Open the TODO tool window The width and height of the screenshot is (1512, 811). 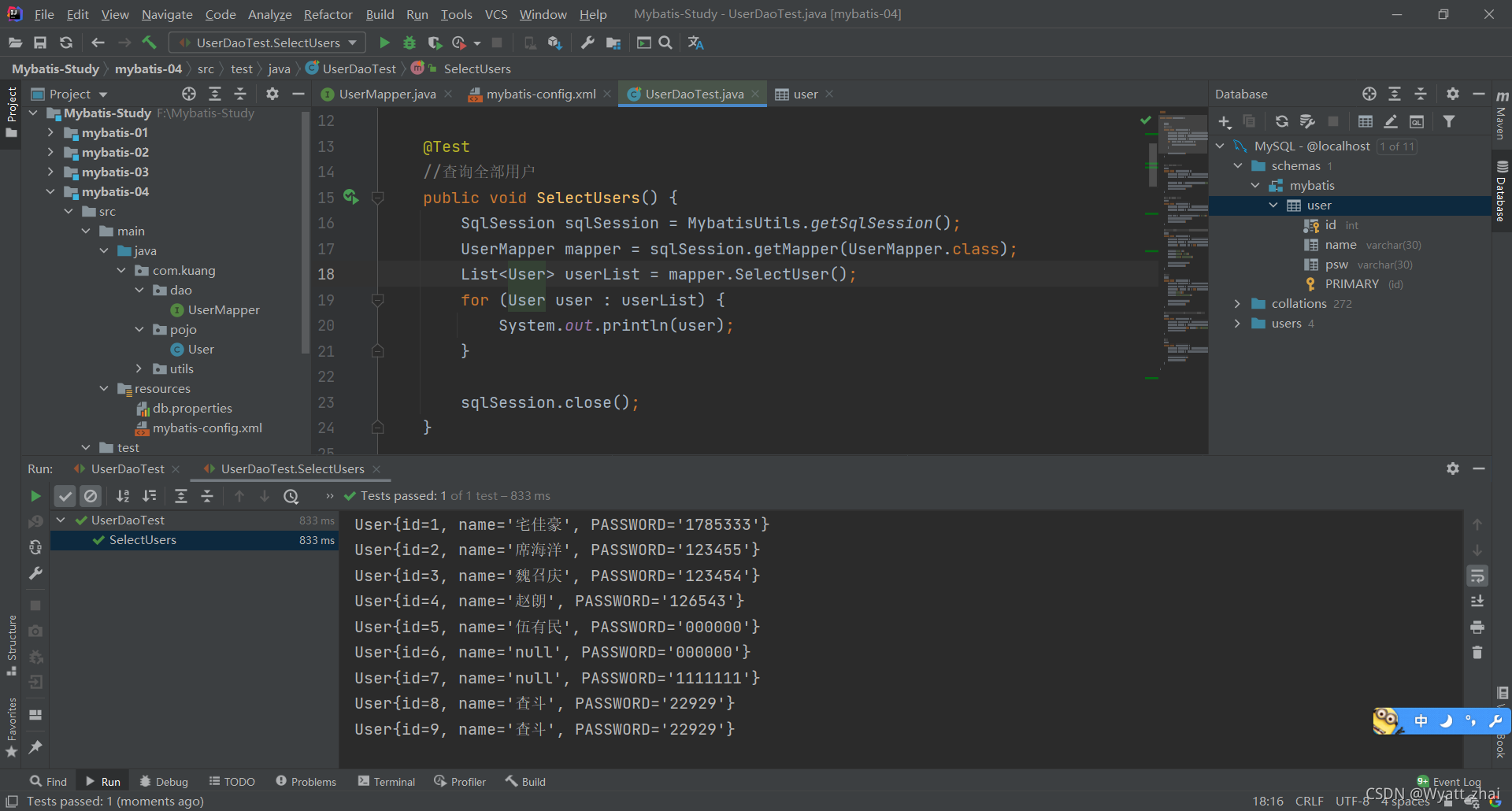[x=232, y=781]
